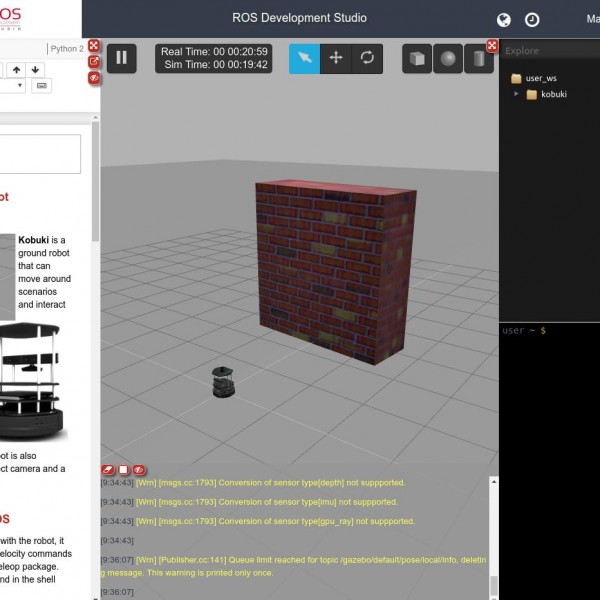Click the Queue limit reached warning line
Viewport: 600px width, 600px height.
293,566
